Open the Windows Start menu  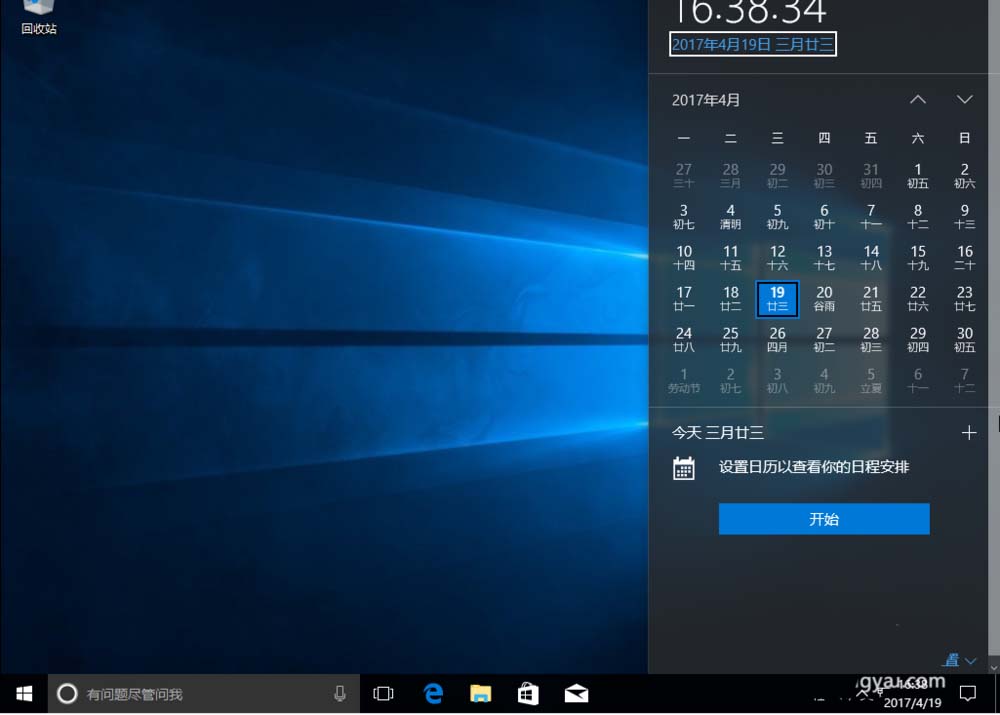point(24,693)
